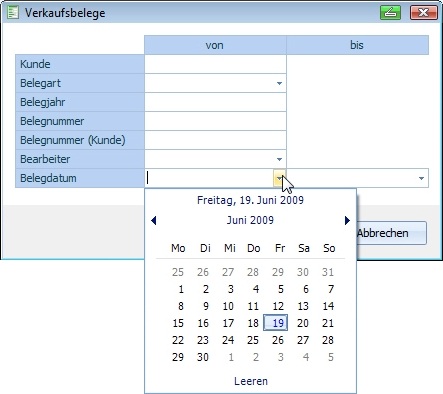Select day 24 in the calendar
Screen dimensions: 443x394
tap(228, 340)
